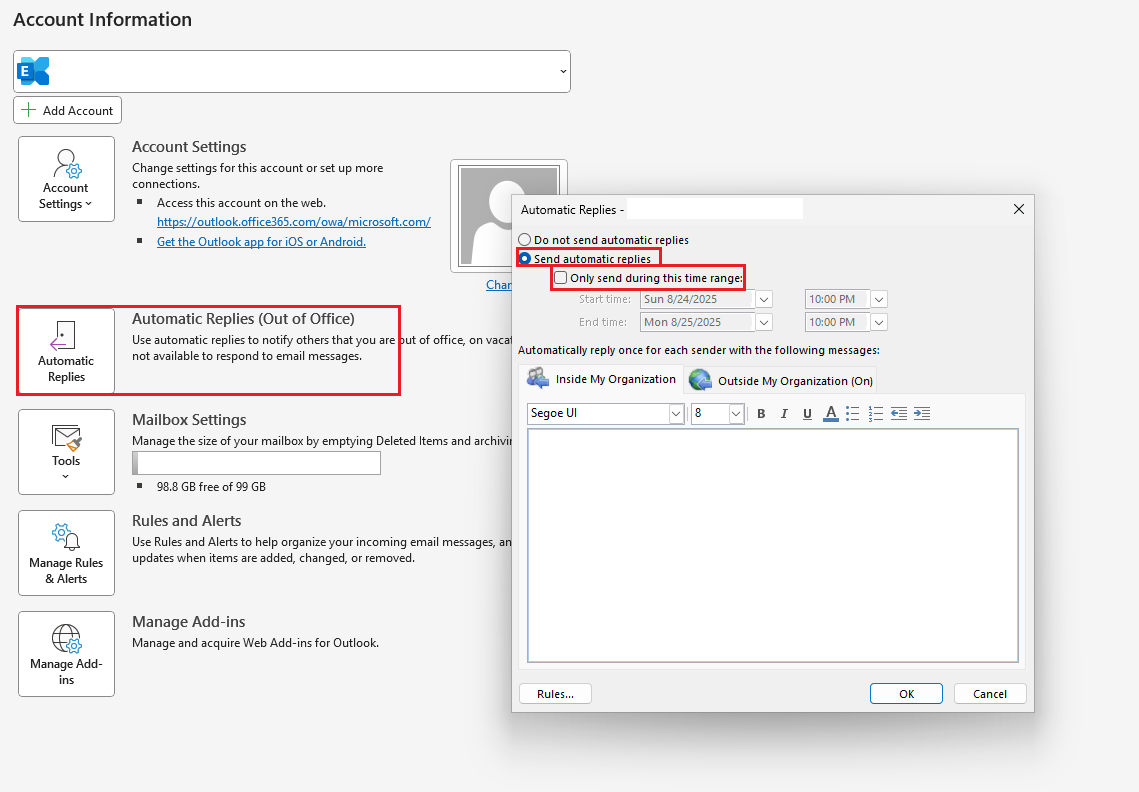Open the Start time hour dropdown
The width and height of the screenshot is (1139, 792).
point(879,299)
